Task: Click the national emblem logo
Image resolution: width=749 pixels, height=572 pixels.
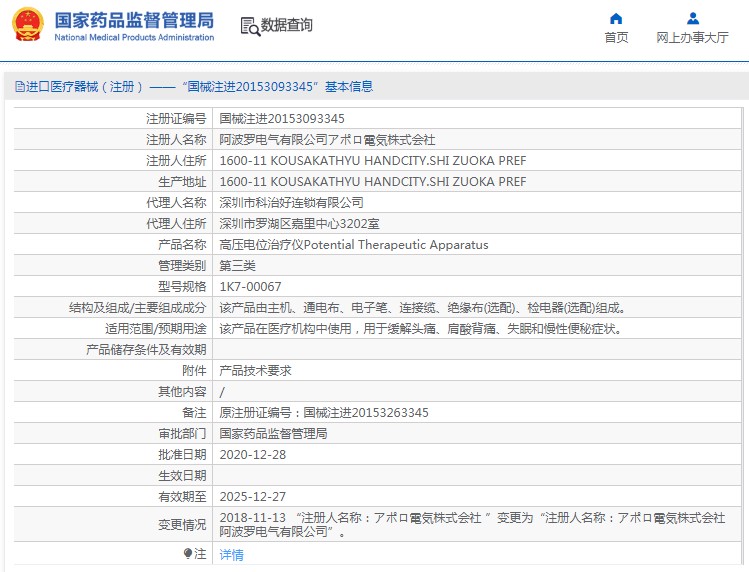Action: point(28,24)
